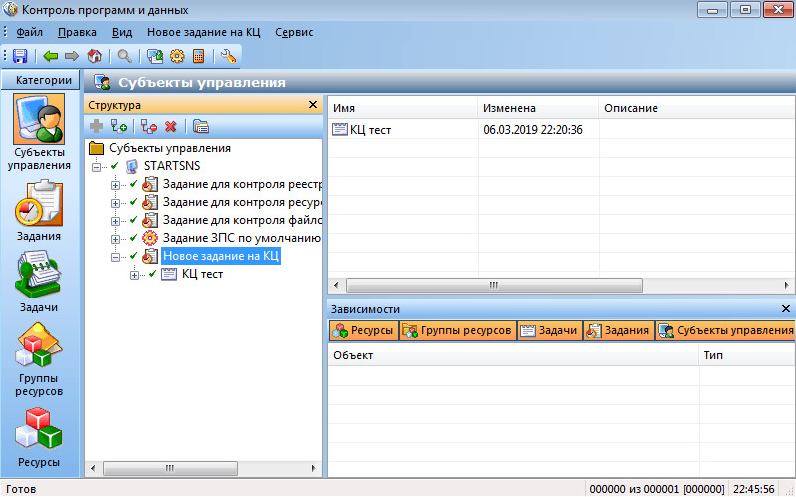The width and height of the screenshot is (796, 497).
Task: Open Ресурсы category in sidebar
Action: [39, 438]
